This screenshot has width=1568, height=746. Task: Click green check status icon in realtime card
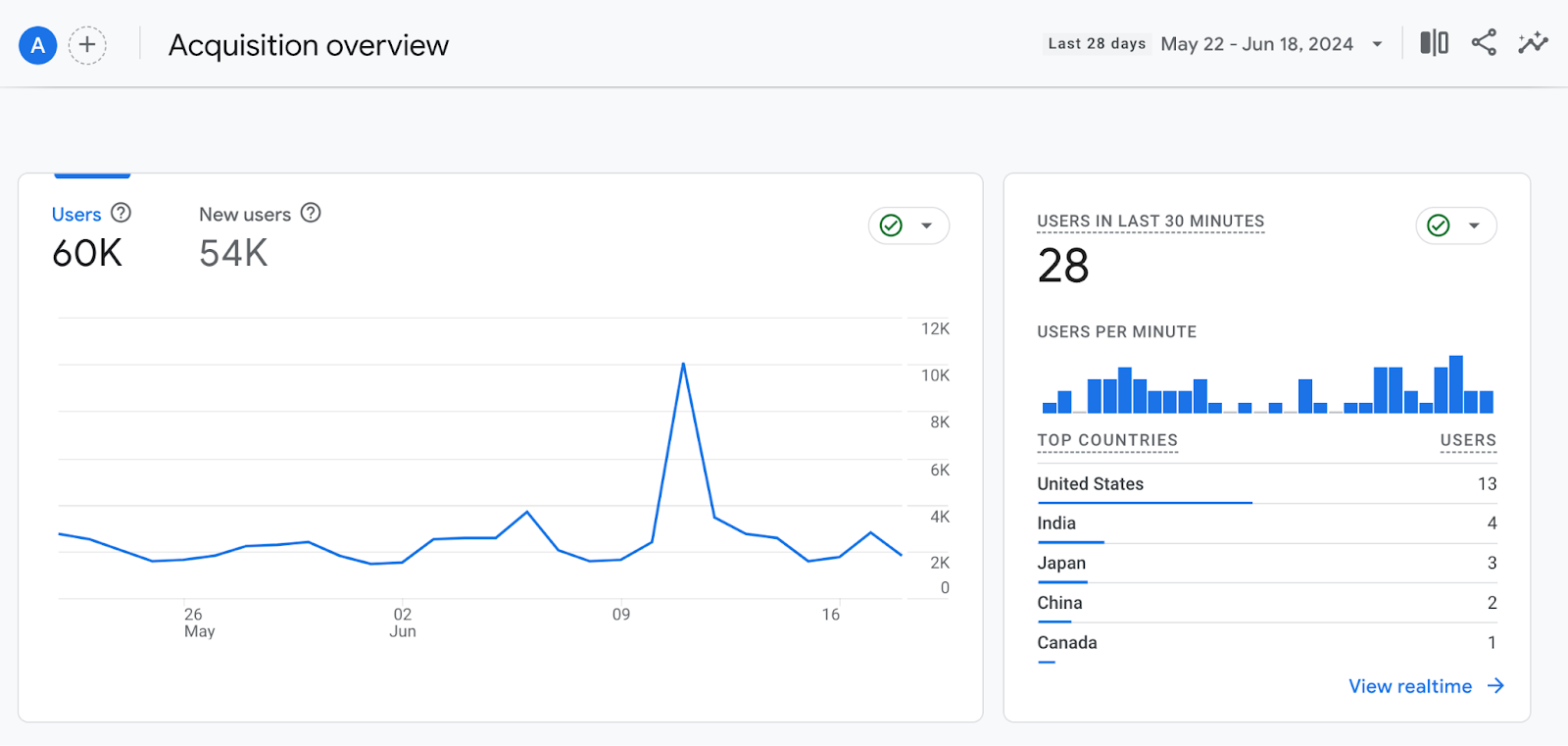click(x=1439, y=225)
